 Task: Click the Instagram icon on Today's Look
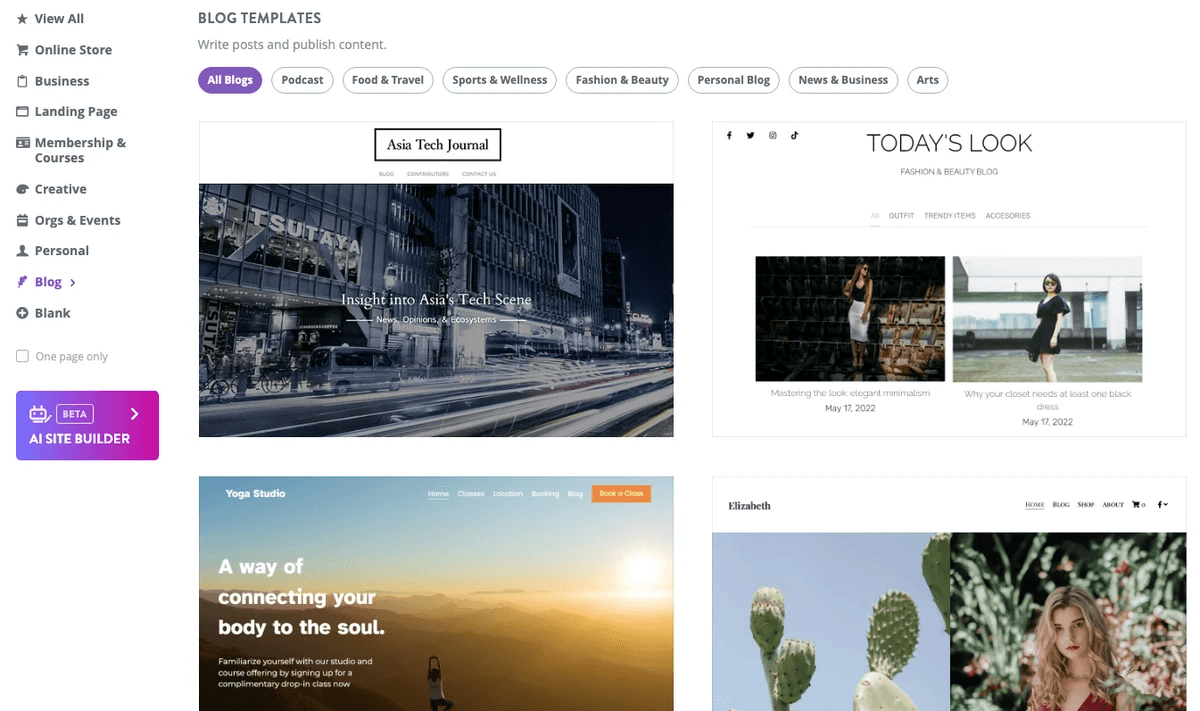tap(772, 134)
